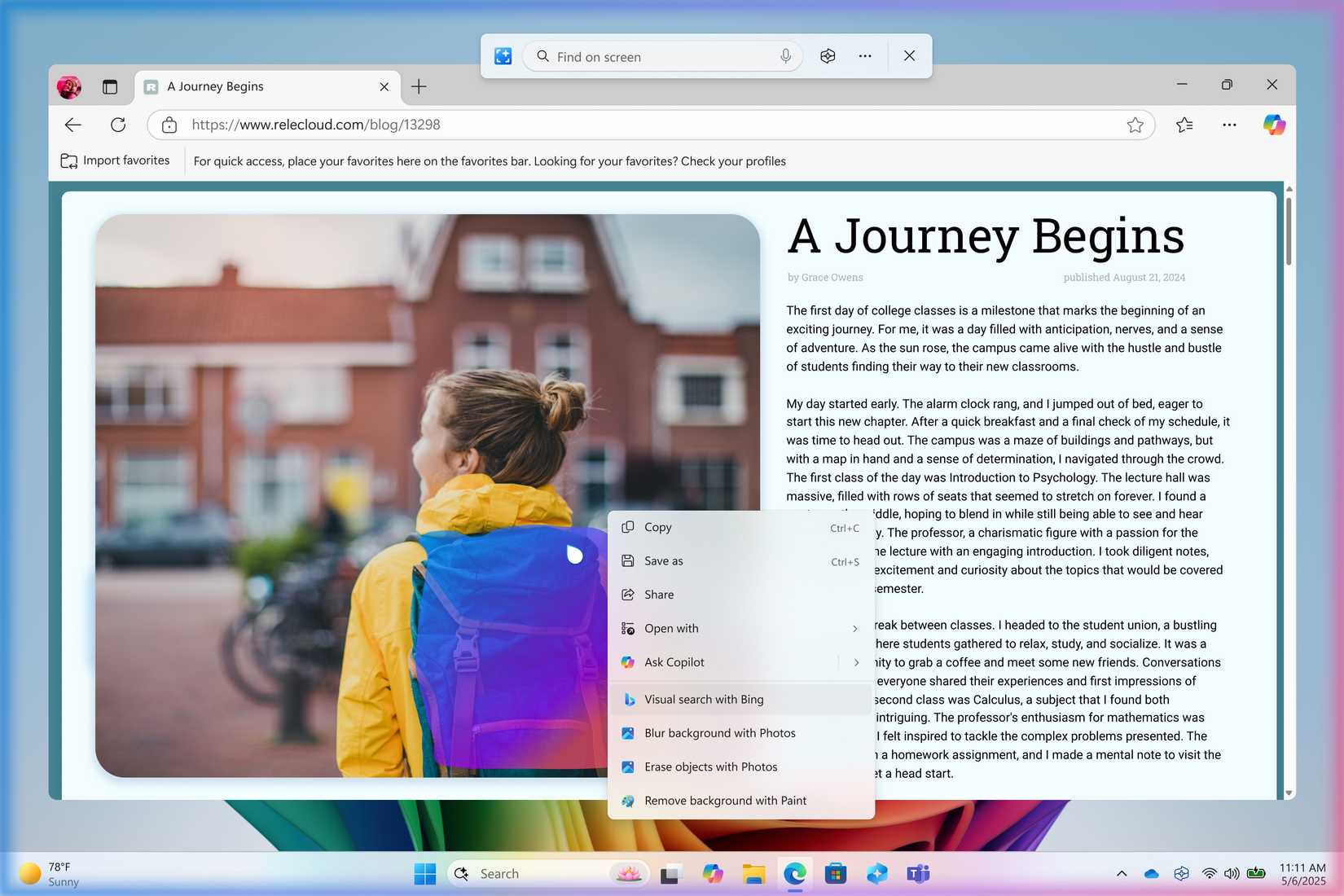Refresh the page

click(x=118, y=125)
